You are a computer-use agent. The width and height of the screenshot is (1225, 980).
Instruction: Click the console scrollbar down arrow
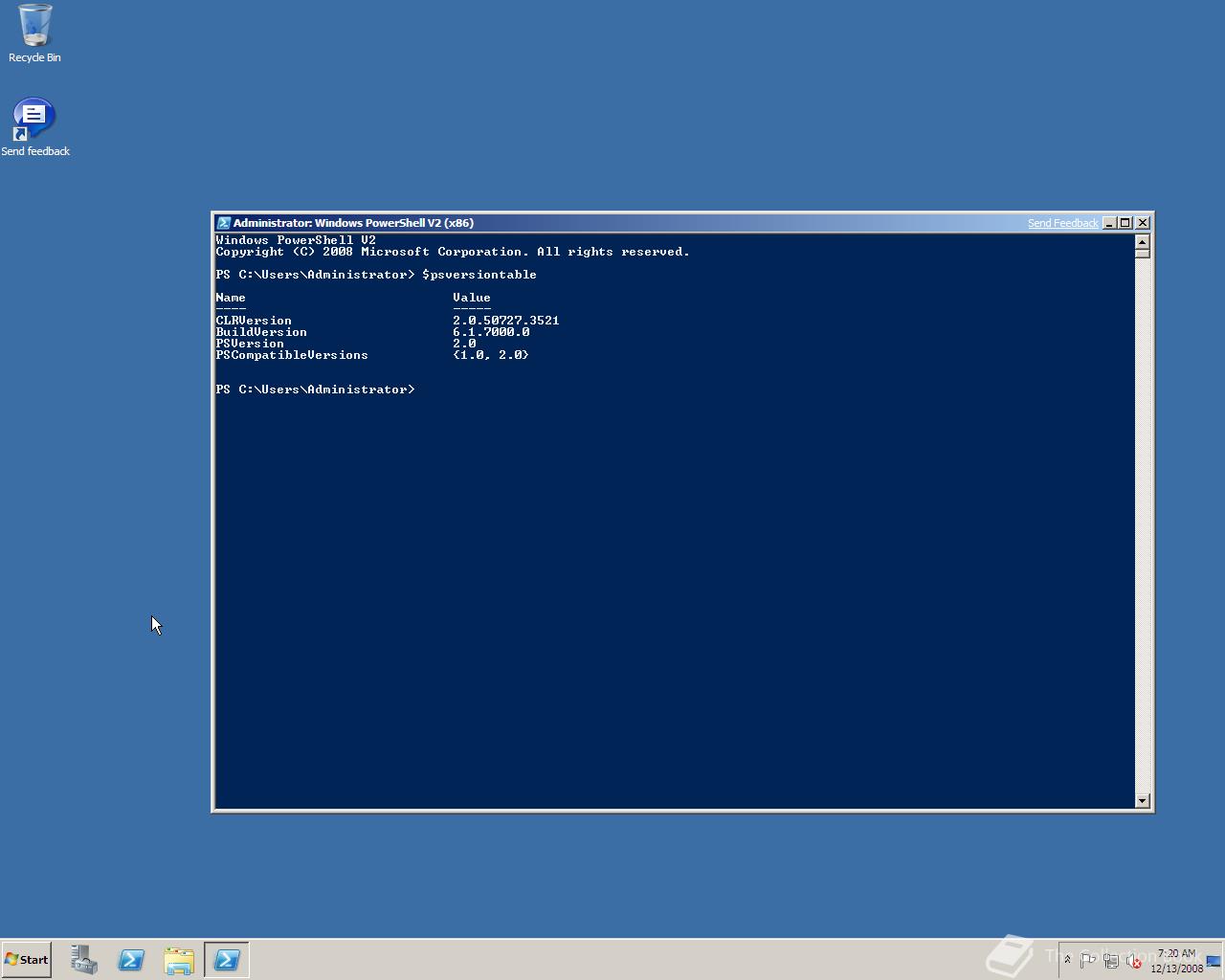[1142, 800]
